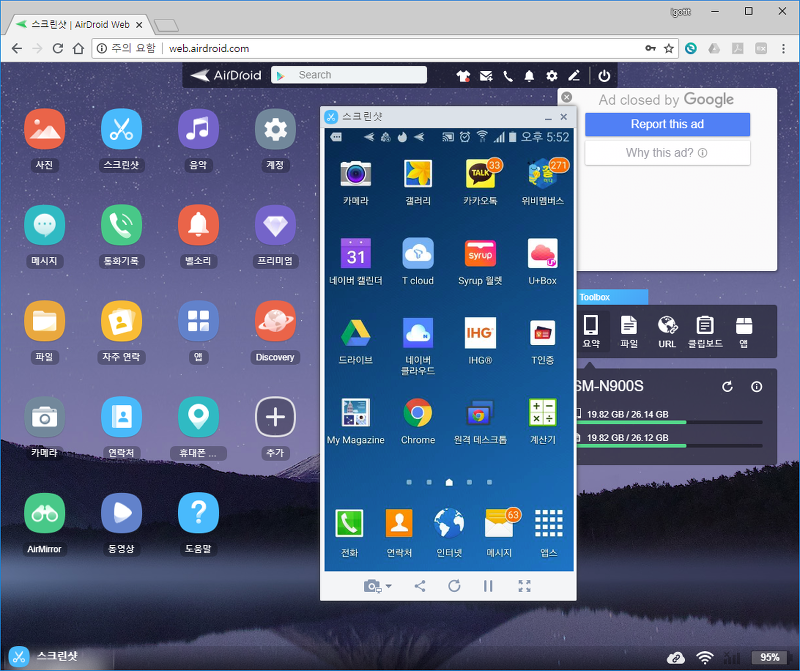Open the 파일 (Files) folder icon
This screenshot has height=671, width=800.
point(44,321)
